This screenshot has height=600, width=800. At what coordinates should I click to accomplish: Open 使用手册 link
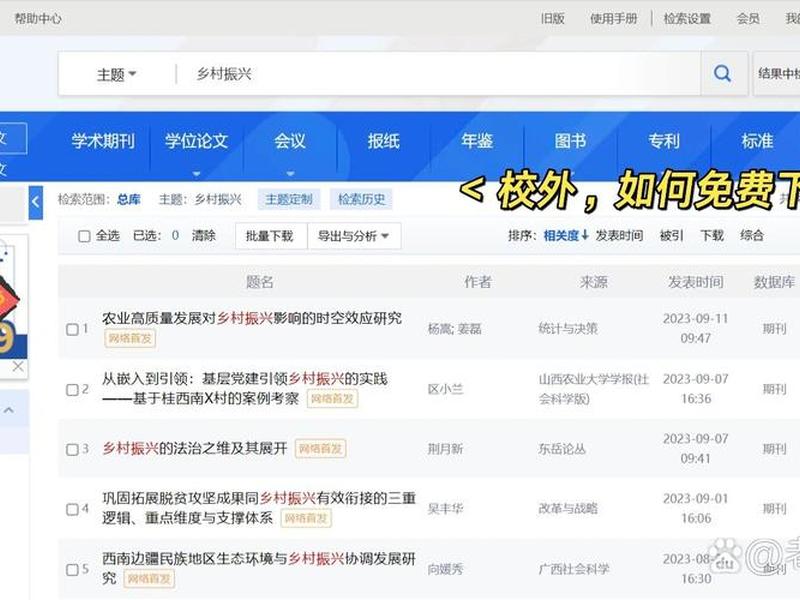614,19
